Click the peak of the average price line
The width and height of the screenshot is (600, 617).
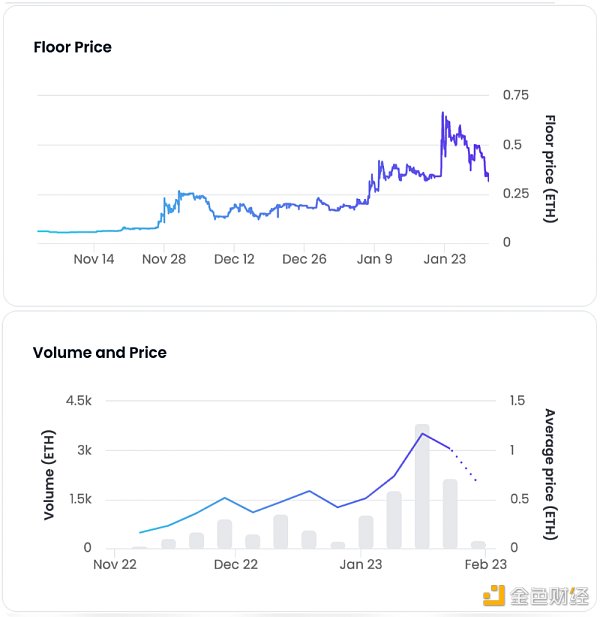pos(422,433)
